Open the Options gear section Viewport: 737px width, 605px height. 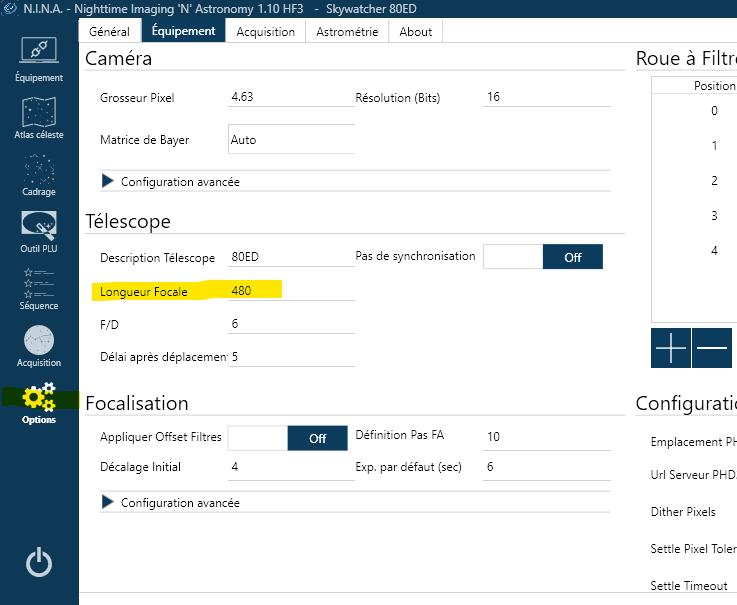pyautogui.click(x=39, y=403)
